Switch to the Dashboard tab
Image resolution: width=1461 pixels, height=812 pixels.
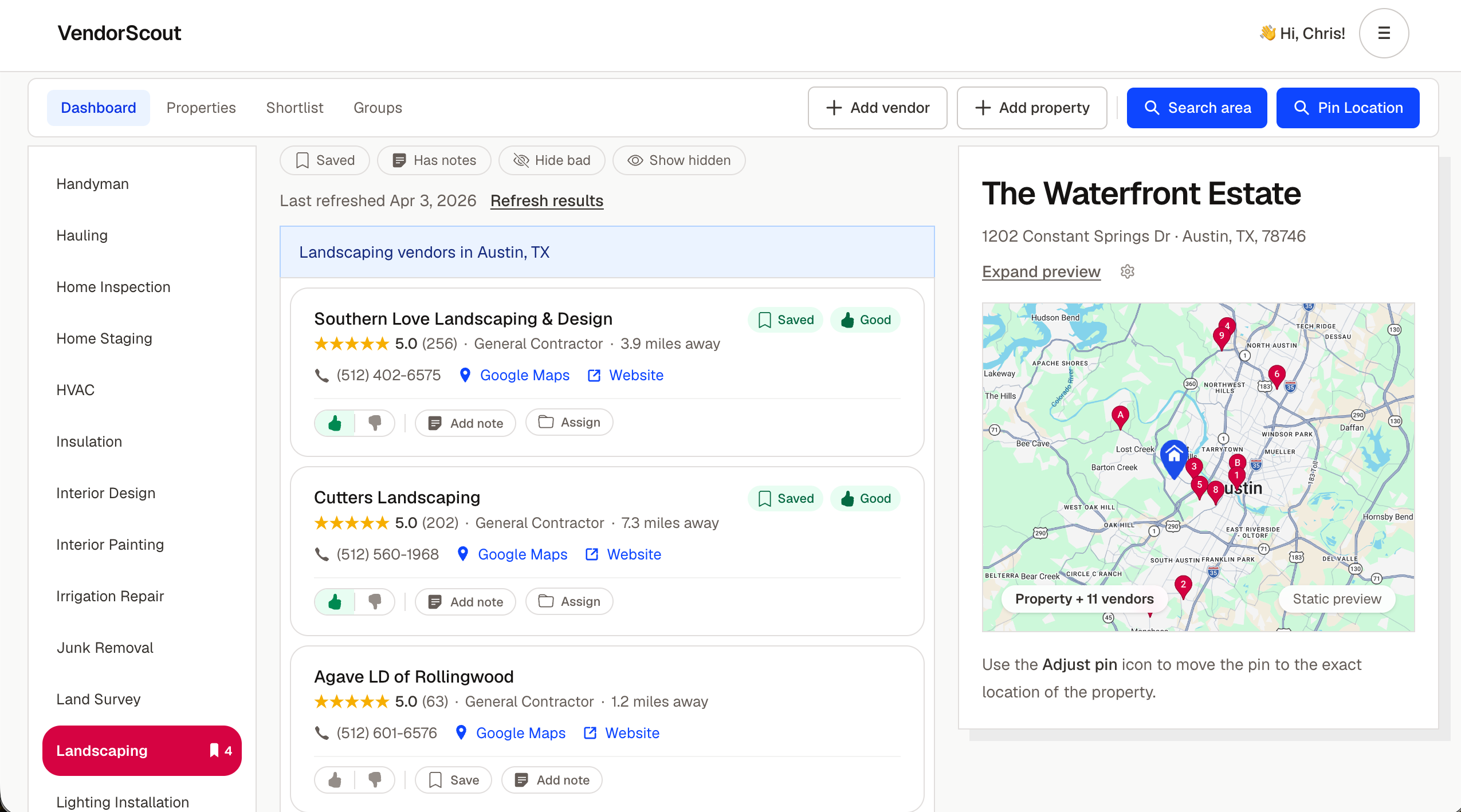point(99,108)
